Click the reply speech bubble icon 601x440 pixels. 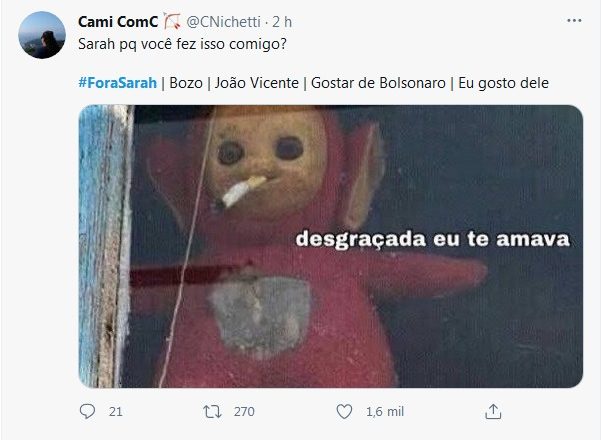[x=87, y=411]
